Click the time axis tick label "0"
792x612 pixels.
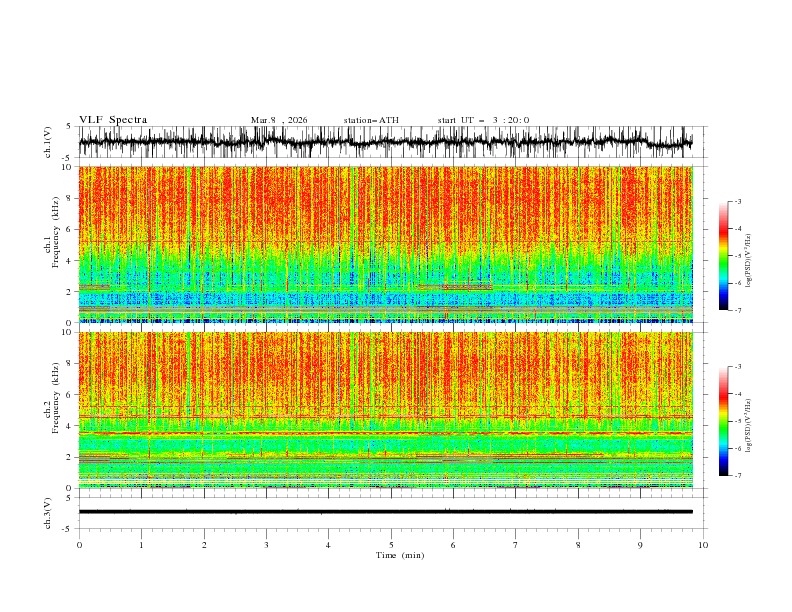tap(79, 545)
